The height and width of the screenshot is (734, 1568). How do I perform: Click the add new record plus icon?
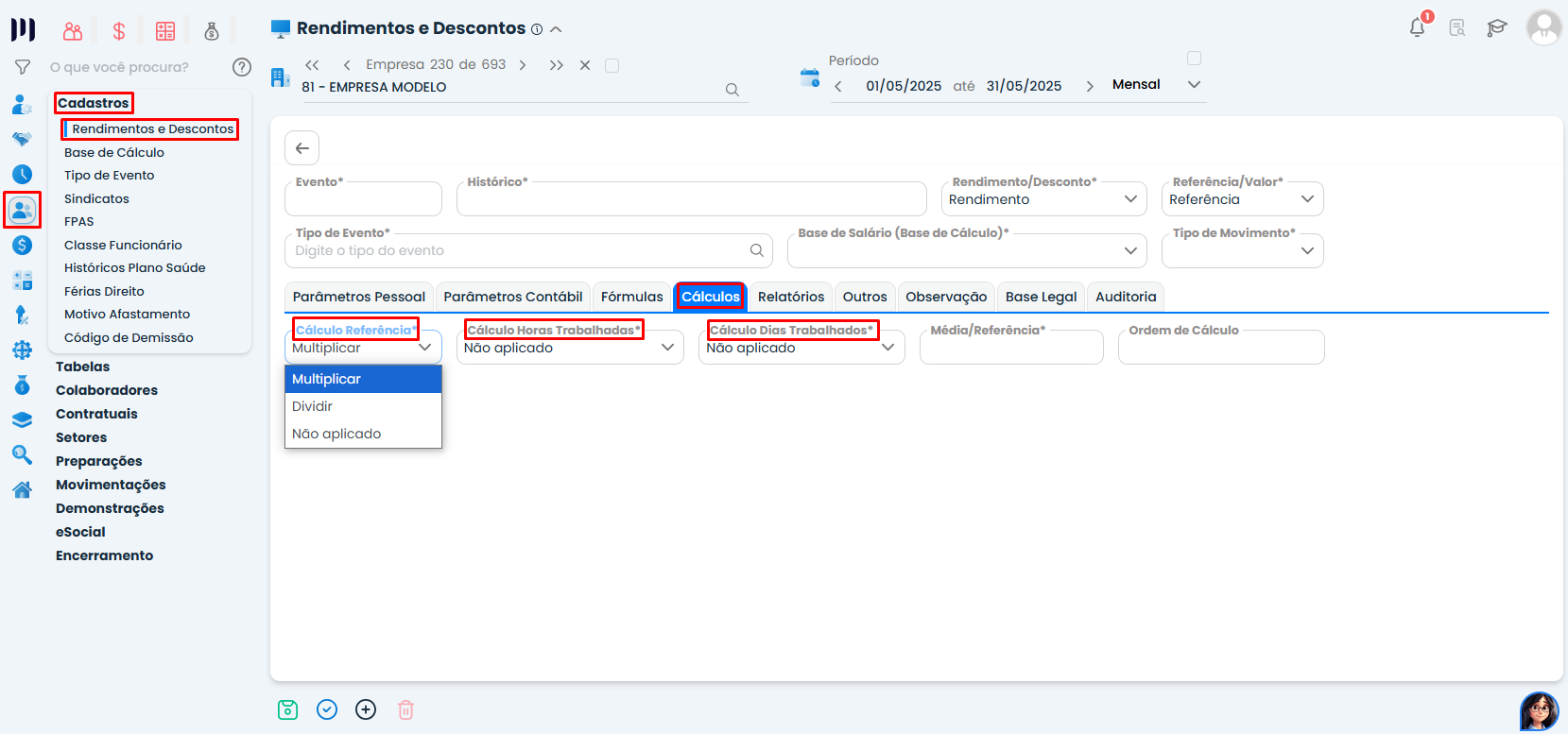[x=366, y=709]
